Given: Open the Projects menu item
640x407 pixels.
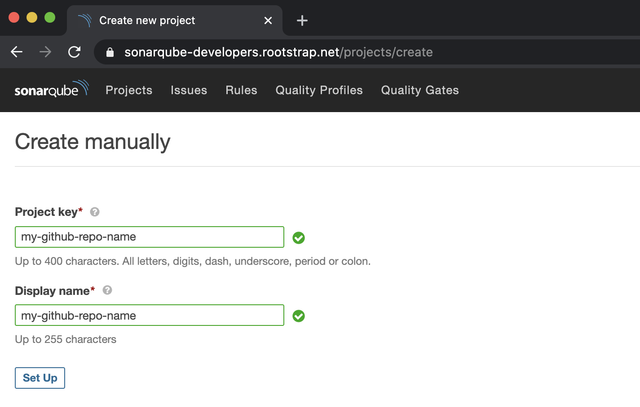Looking at the screenshot, I should pos(129,90).
